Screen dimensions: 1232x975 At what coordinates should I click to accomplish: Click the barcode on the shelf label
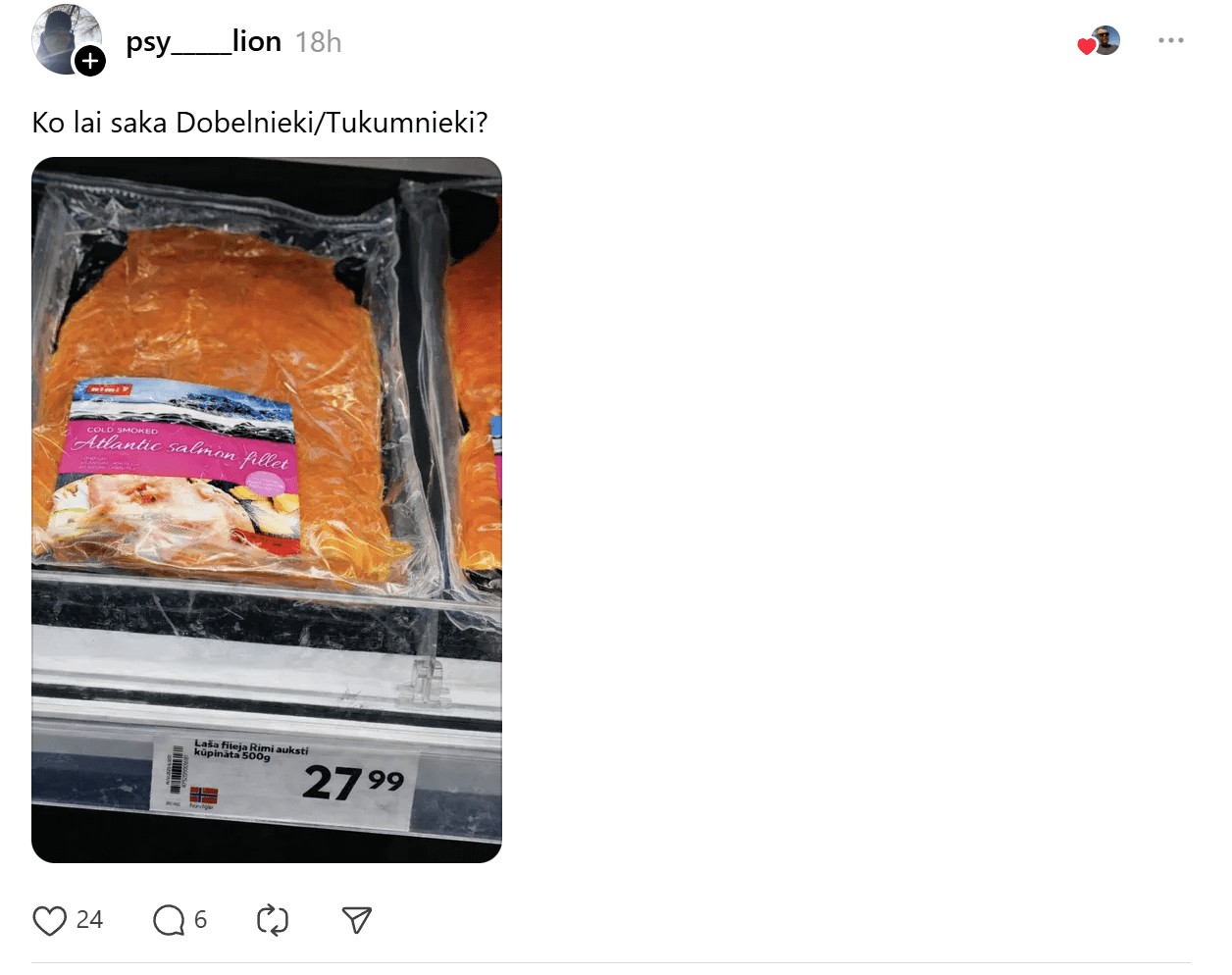click(x=177, y=770)
